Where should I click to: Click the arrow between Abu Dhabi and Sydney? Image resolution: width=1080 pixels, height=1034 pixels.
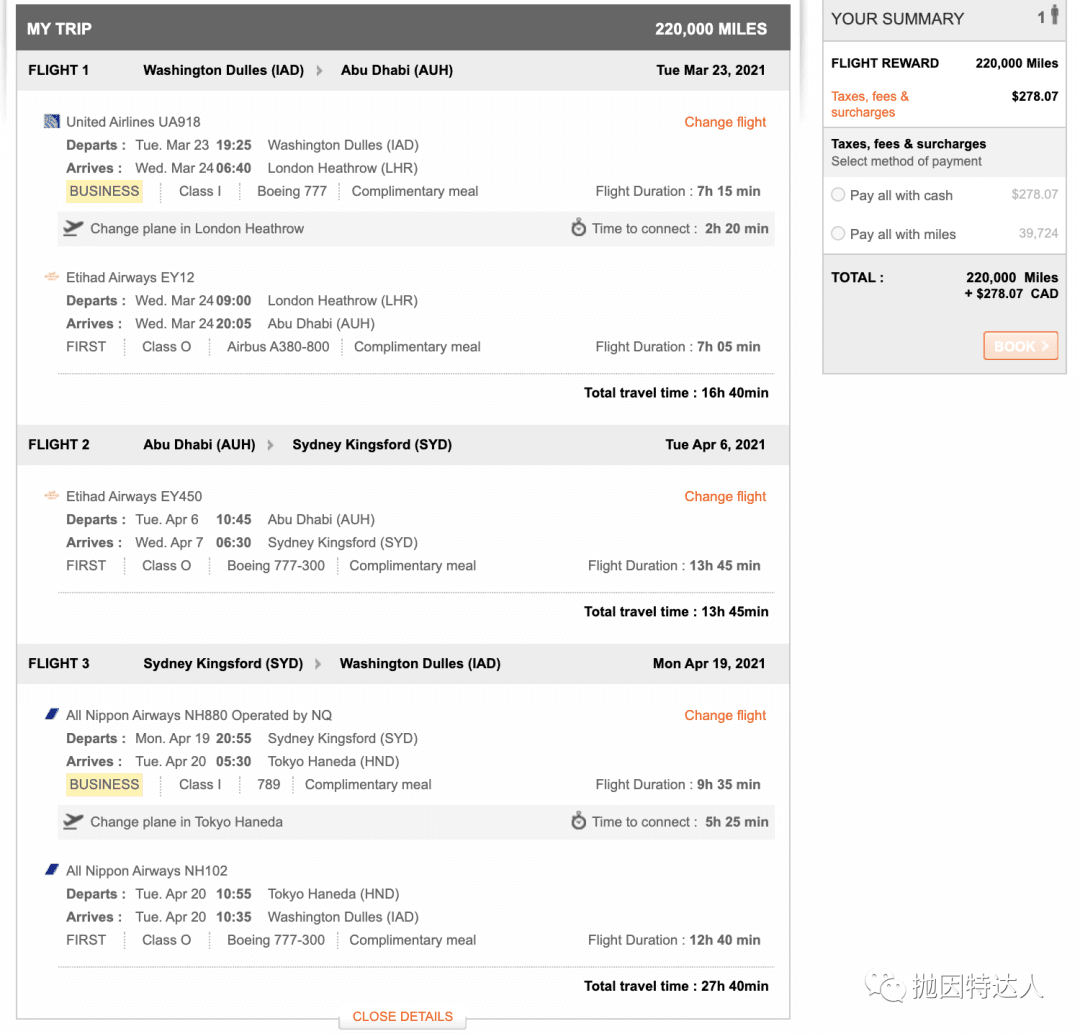(271, 445)
